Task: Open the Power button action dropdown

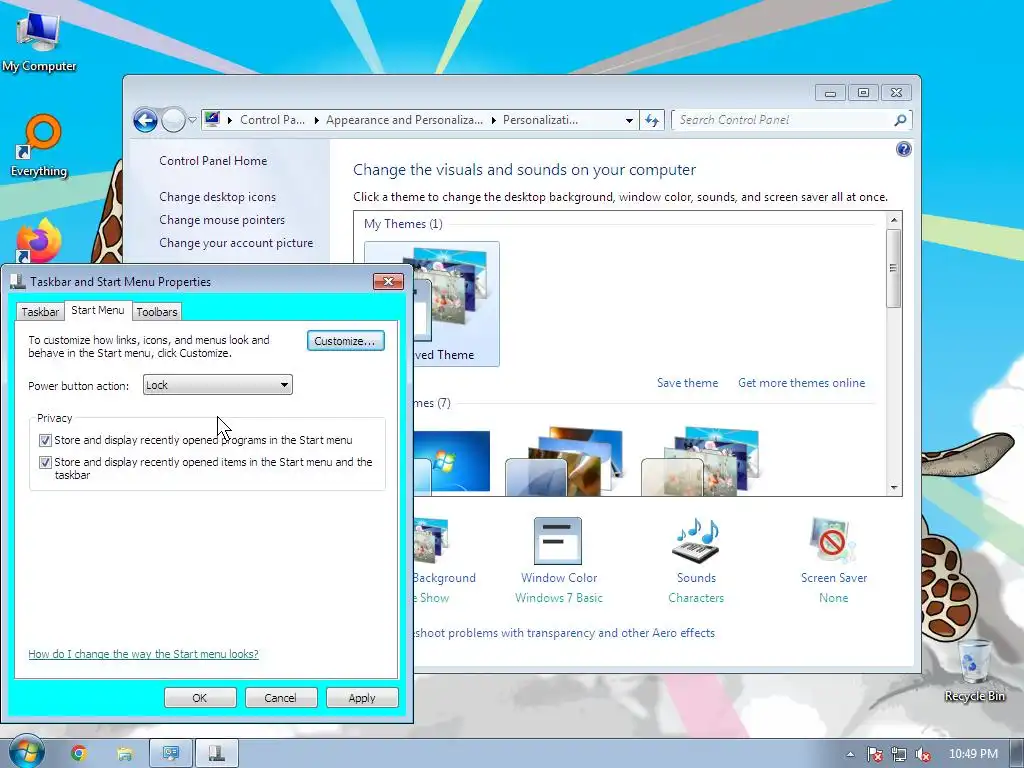Action: coord(217,385)
